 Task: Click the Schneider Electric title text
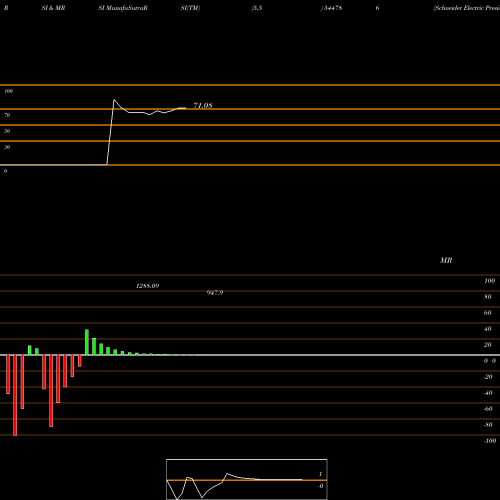466,8
